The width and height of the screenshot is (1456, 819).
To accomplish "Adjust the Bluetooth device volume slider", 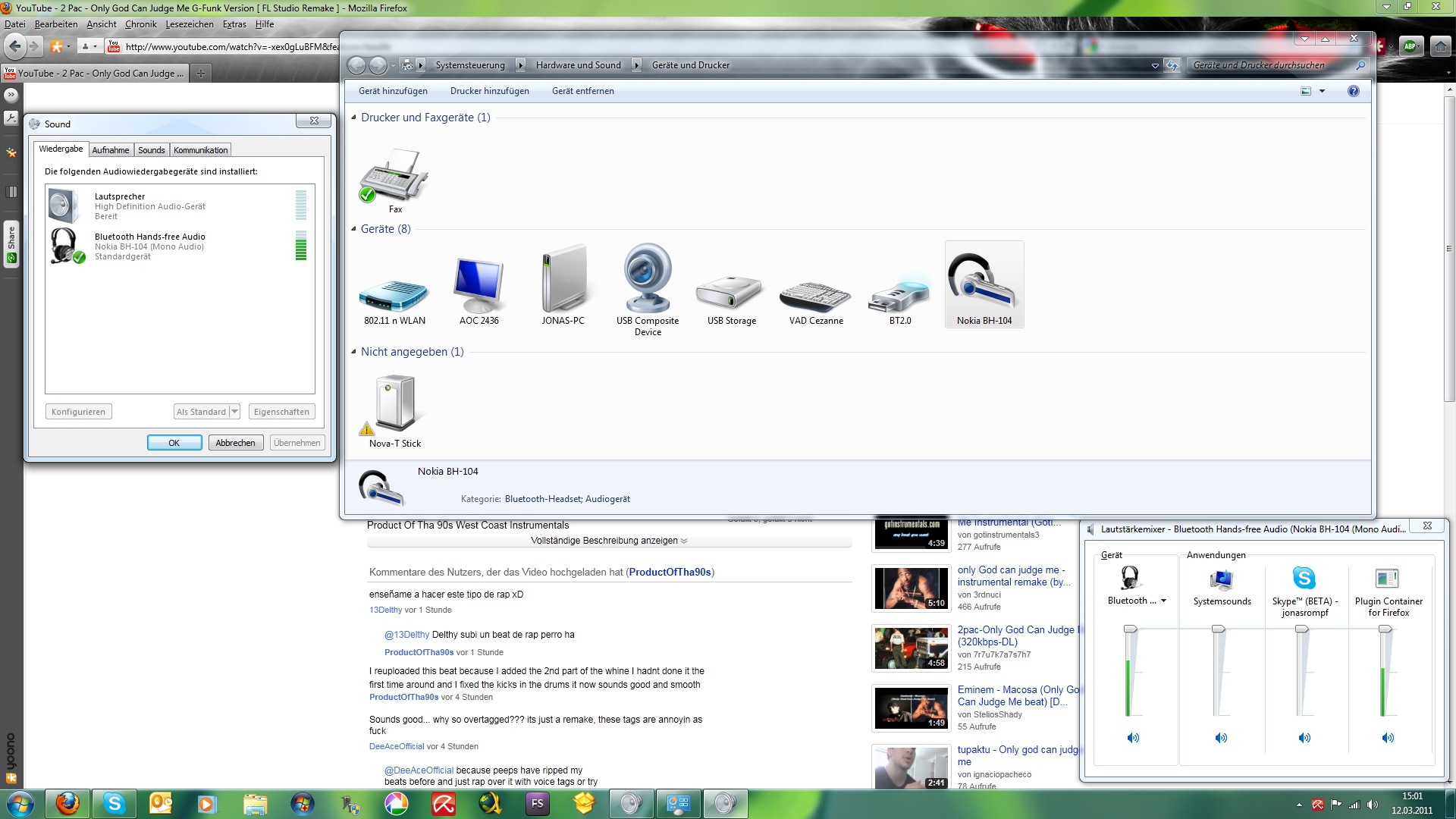I will [x=1131, y=629].
